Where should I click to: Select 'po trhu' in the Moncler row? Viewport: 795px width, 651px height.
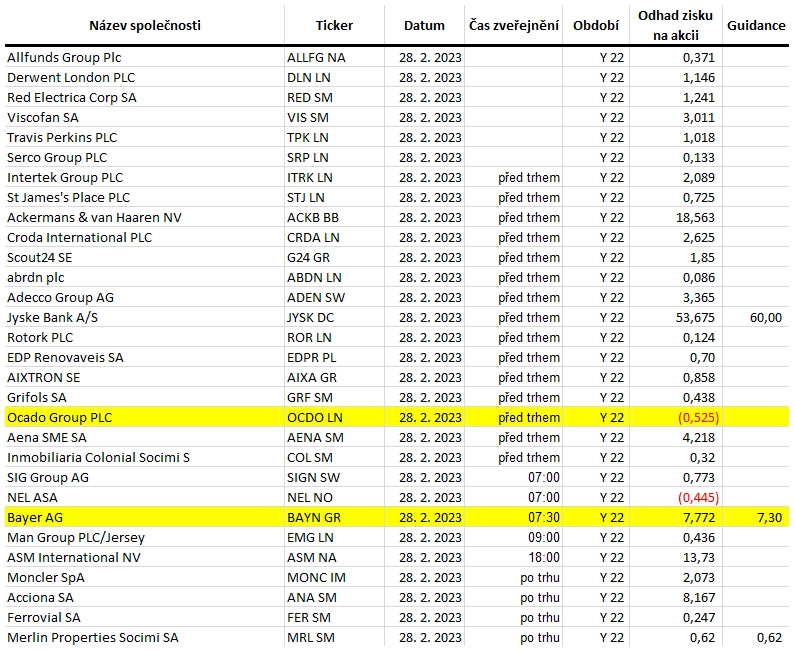[x=540, y=578]
